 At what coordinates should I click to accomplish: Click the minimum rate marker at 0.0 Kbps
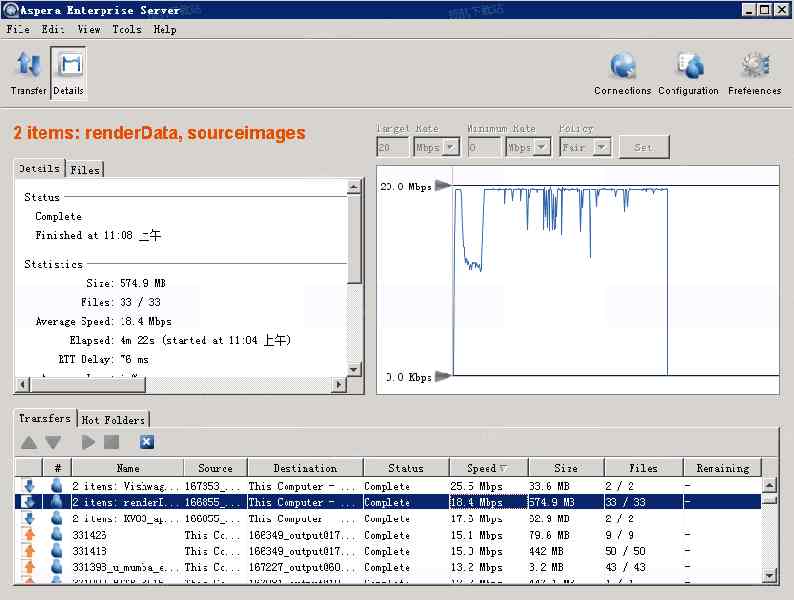coord(443,376)
